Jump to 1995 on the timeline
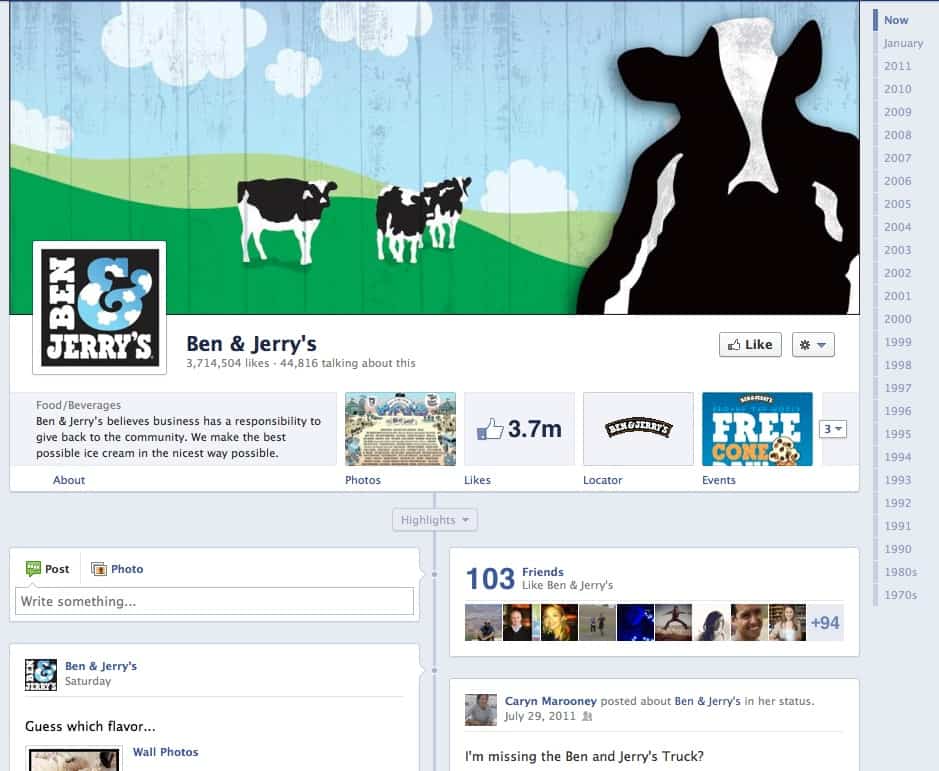The image size is (939, 771). [x=898, y=434]
